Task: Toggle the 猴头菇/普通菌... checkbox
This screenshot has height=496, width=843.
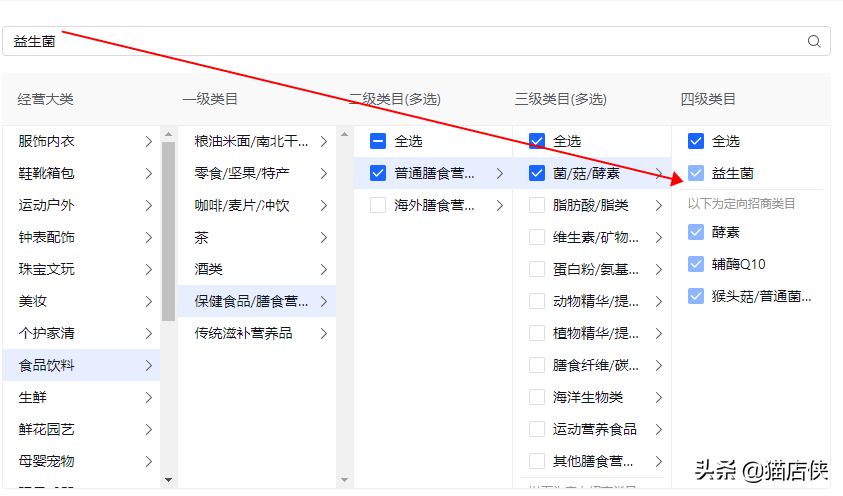Action: (x=696, y=296)
